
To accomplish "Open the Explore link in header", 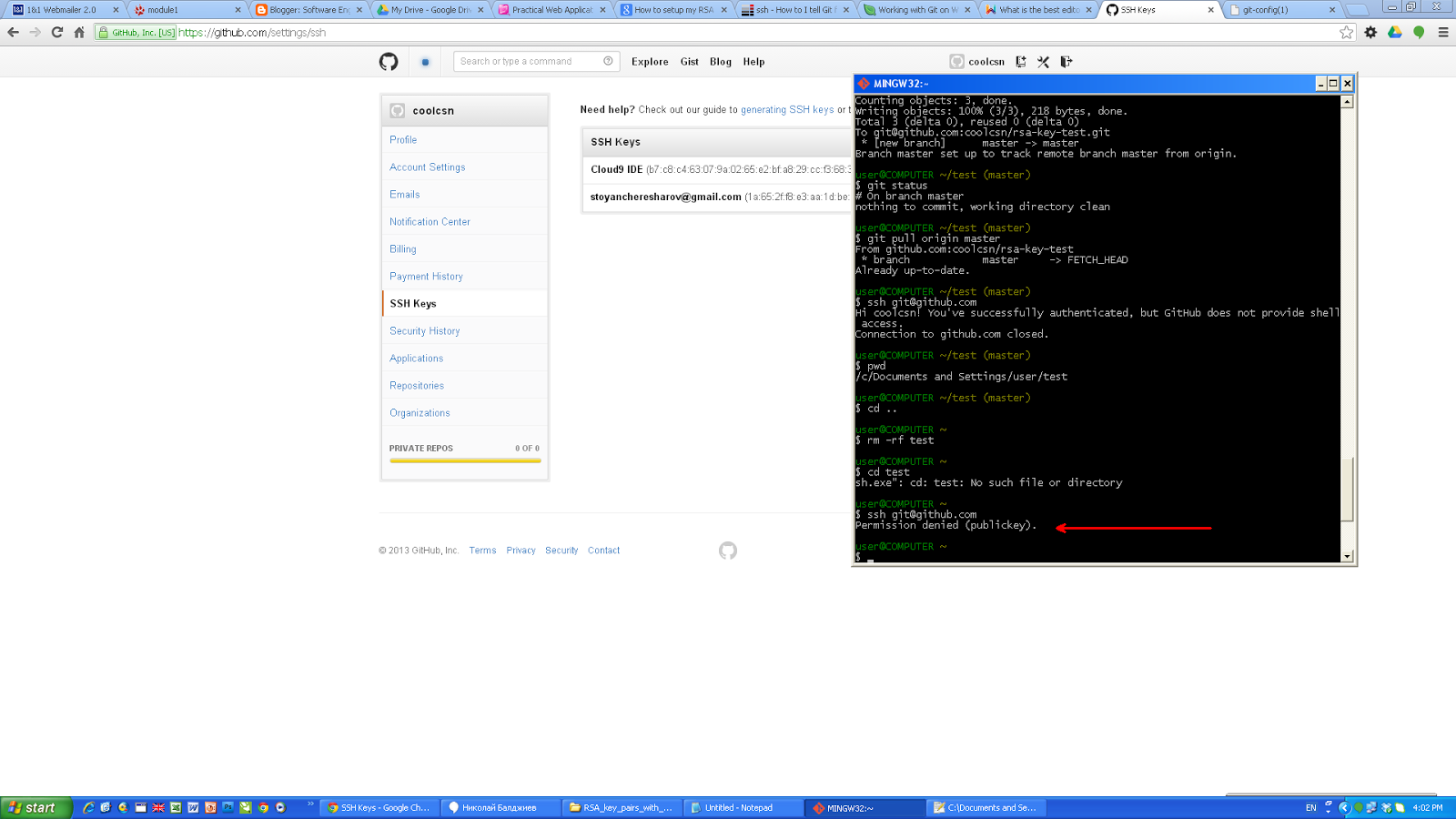I will point(650,62).
